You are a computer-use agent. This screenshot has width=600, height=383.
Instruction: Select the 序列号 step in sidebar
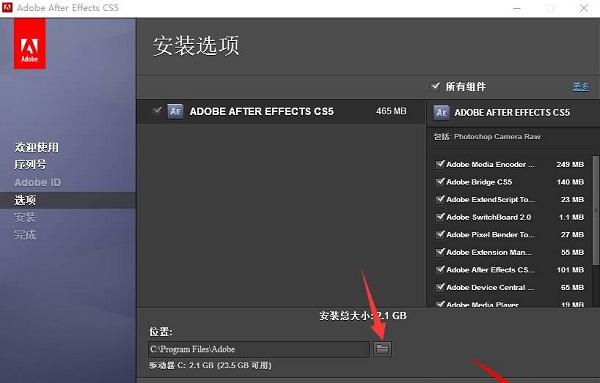[31, 165]
